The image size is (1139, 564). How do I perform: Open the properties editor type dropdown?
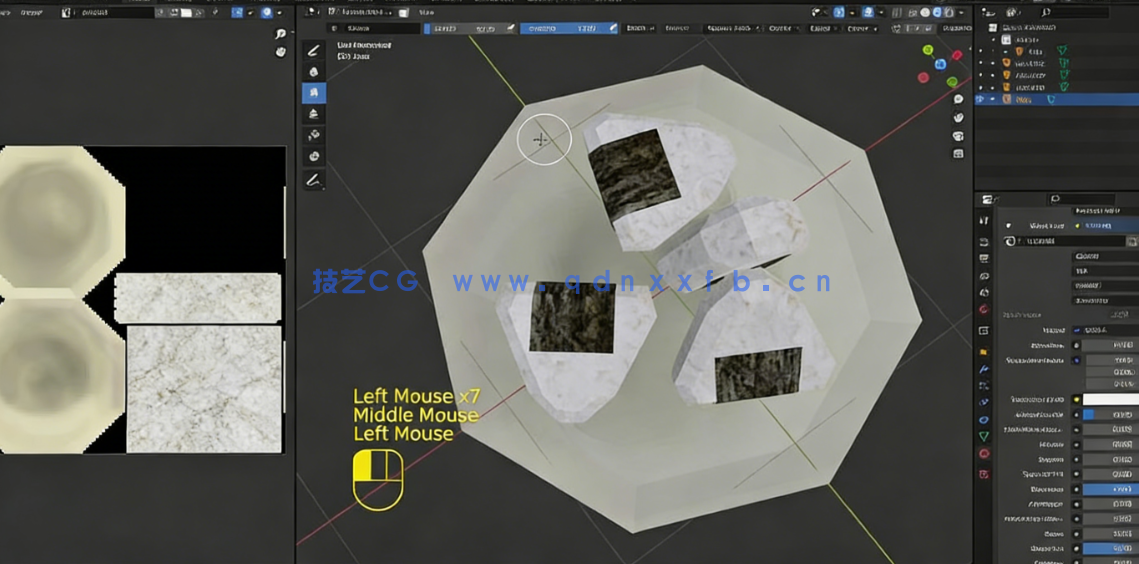click(988, 199)
